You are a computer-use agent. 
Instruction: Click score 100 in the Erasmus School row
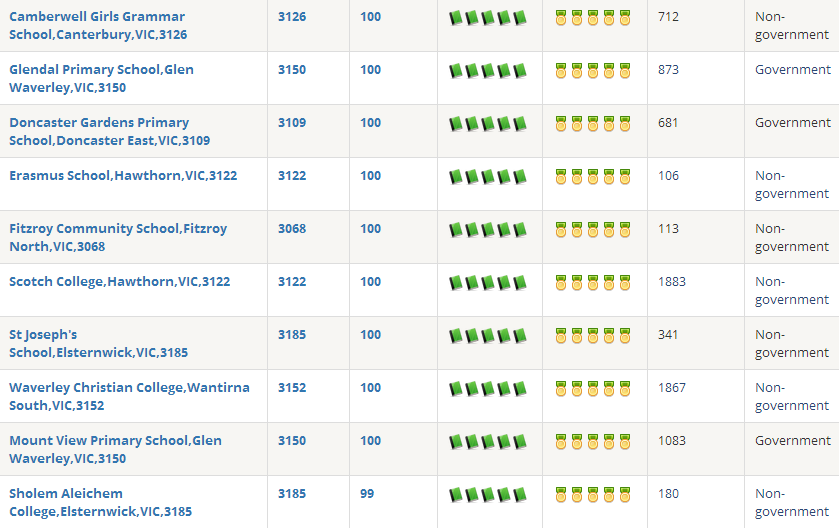(x=371, y=176)
